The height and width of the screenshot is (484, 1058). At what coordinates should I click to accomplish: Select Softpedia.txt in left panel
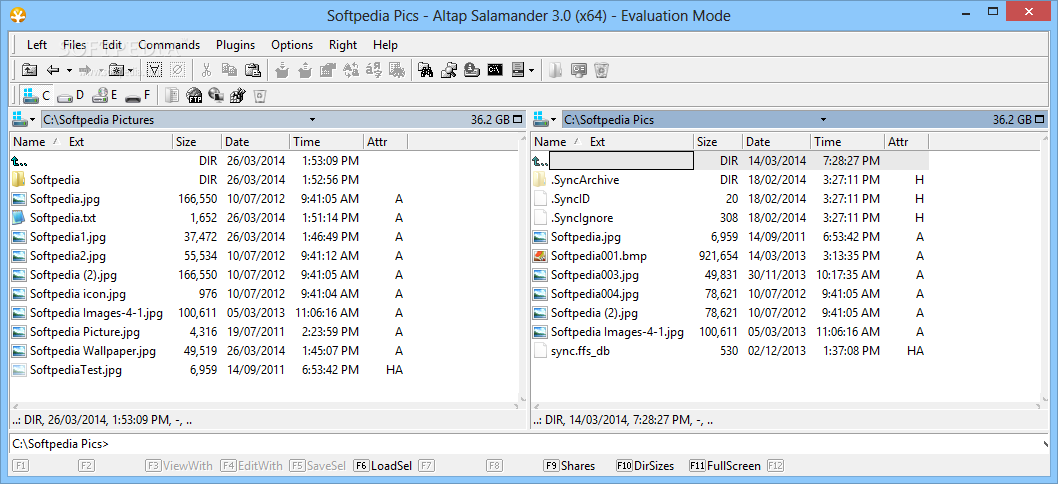[x=63, y=218]
